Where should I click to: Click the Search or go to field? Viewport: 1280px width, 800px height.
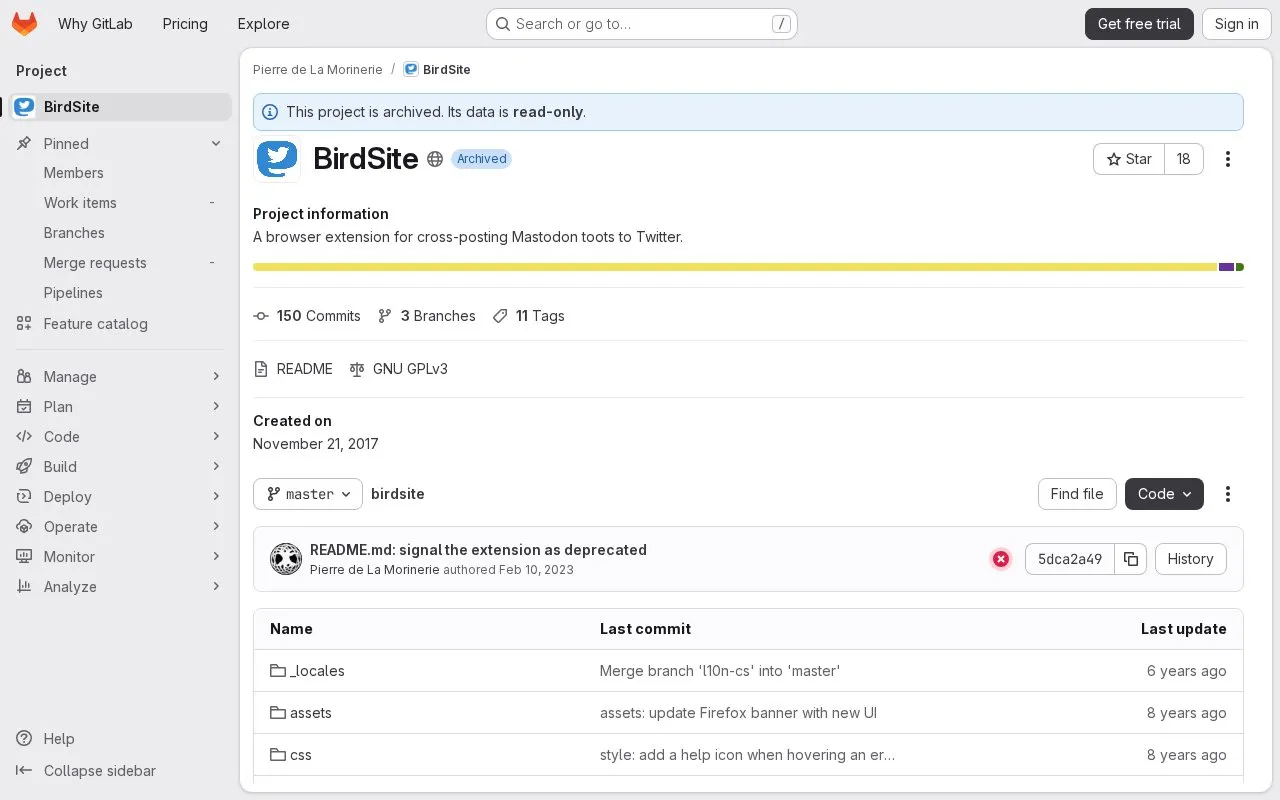642,24
